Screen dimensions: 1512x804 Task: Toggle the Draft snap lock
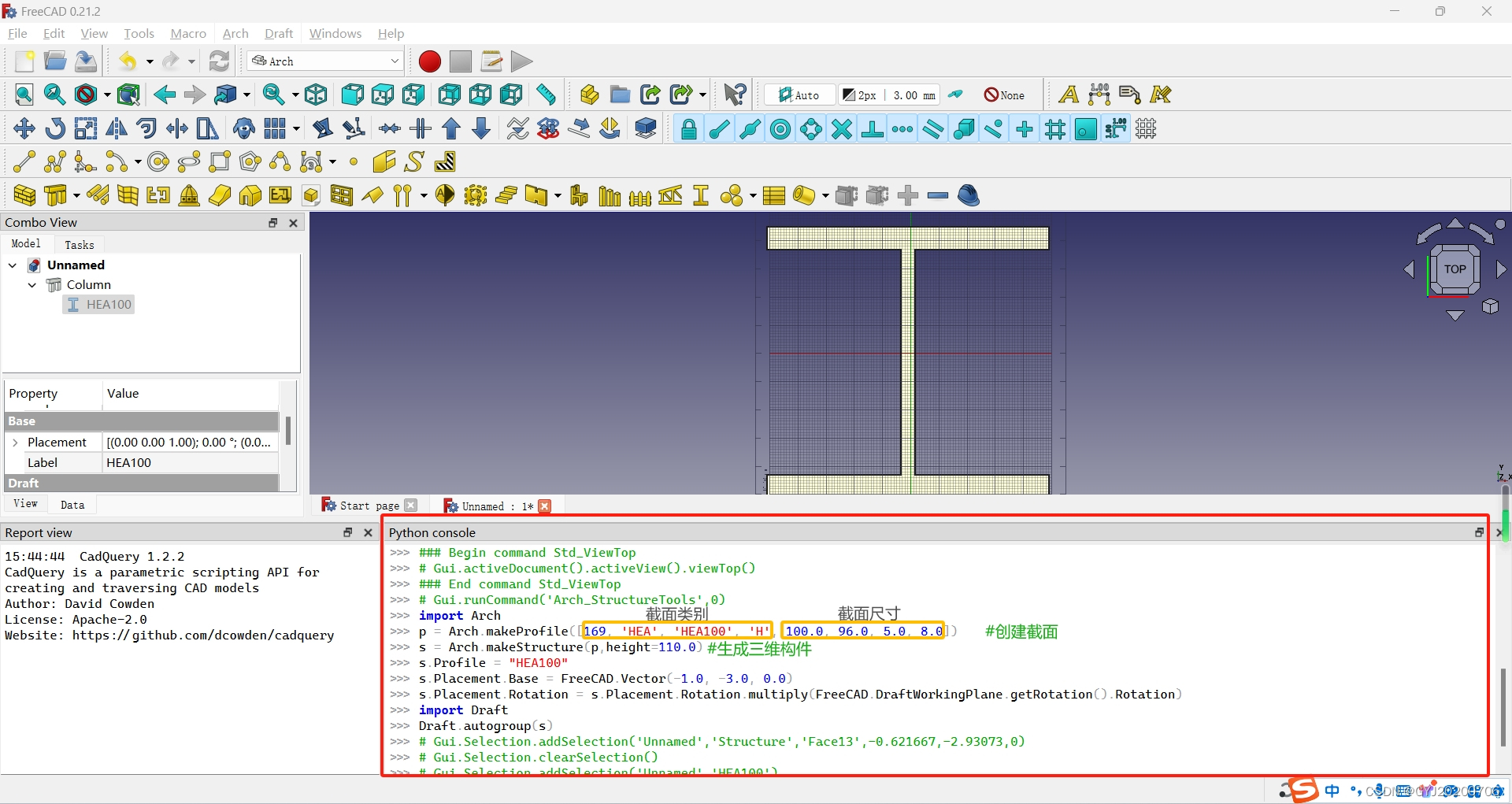click(x=688, y=128)
